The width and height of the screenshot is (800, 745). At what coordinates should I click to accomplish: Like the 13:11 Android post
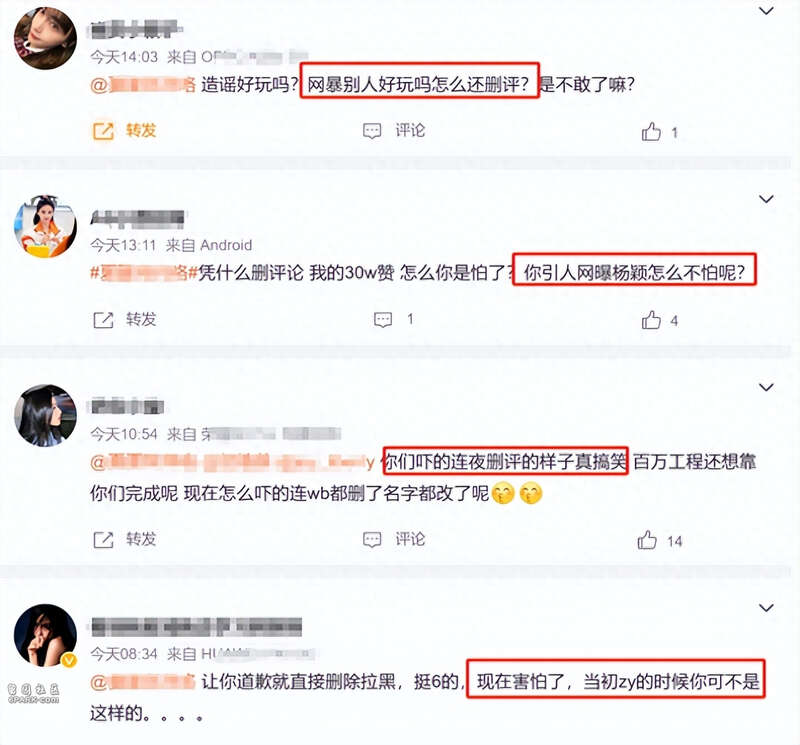click(651, 320)
